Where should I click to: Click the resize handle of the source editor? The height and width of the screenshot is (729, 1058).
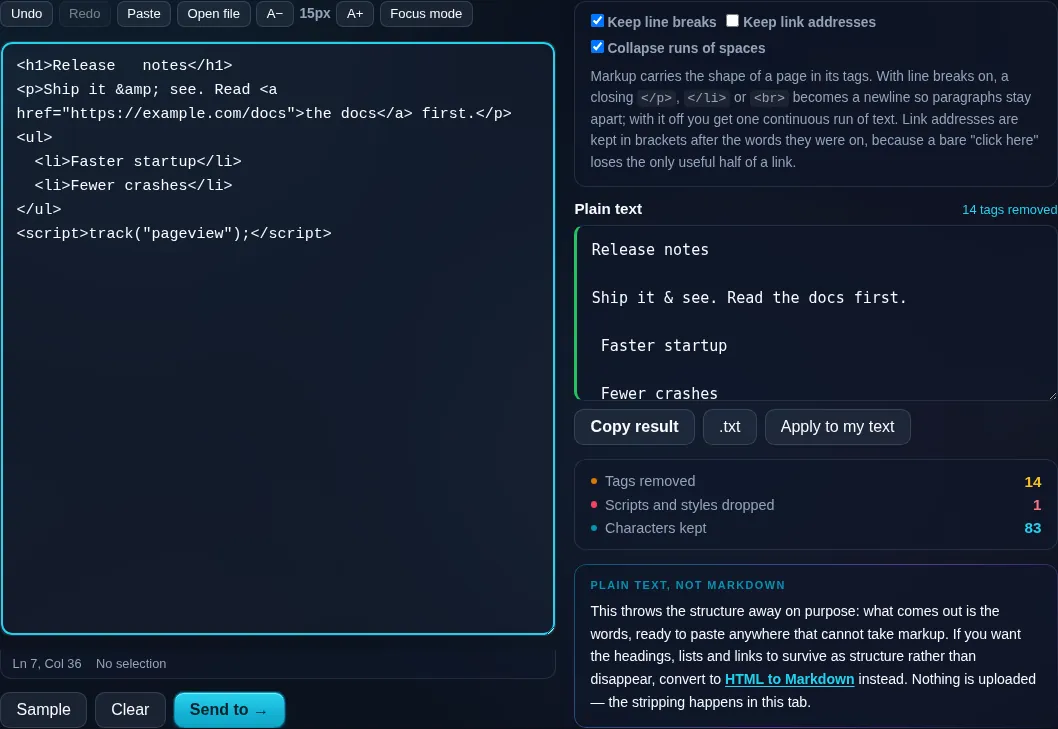point(549,629)
